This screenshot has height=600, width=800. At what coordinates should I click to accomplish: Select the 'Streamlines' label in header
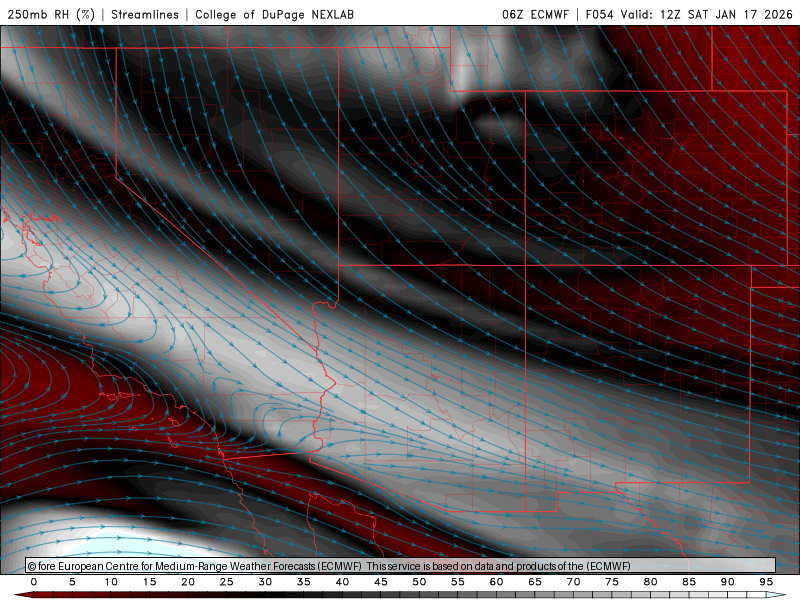tap(145, 14)
